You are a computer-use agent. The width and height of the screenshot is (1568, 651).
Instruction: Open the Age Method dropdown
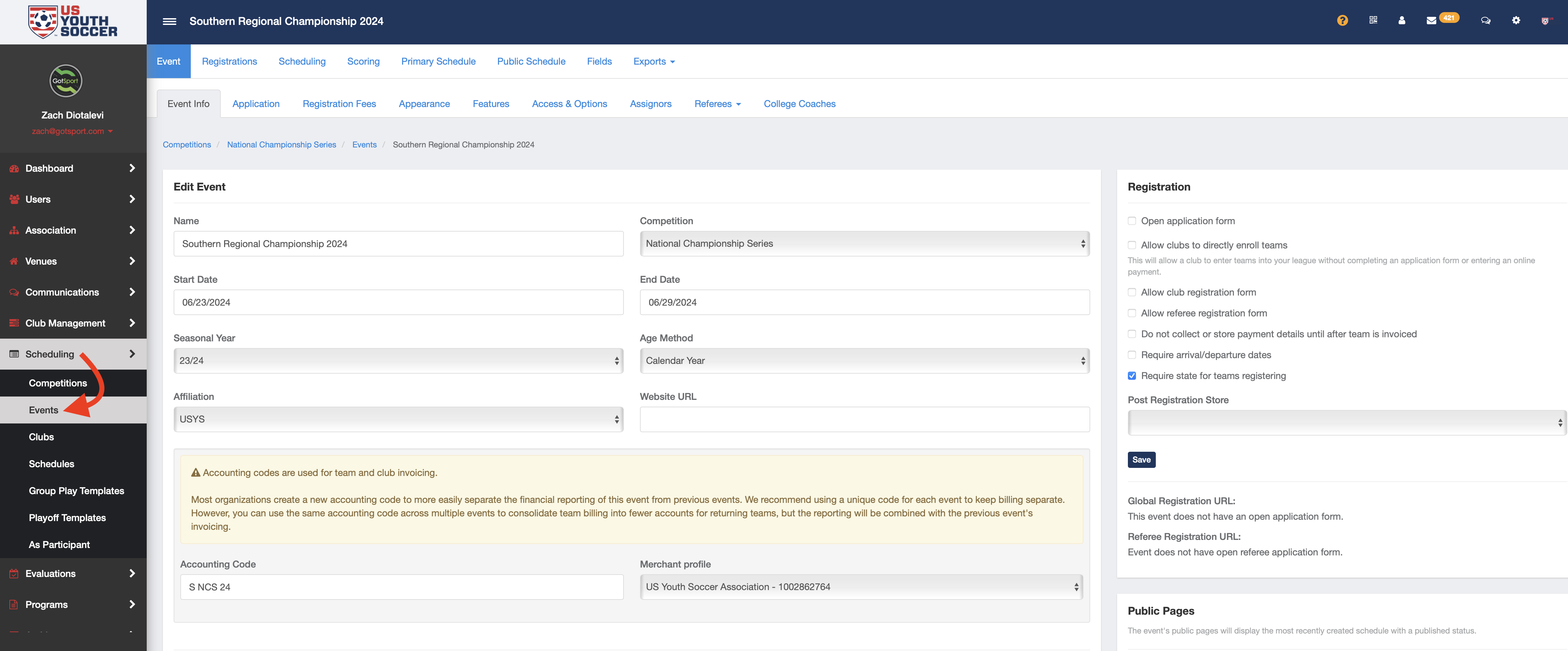coord(864,361)
